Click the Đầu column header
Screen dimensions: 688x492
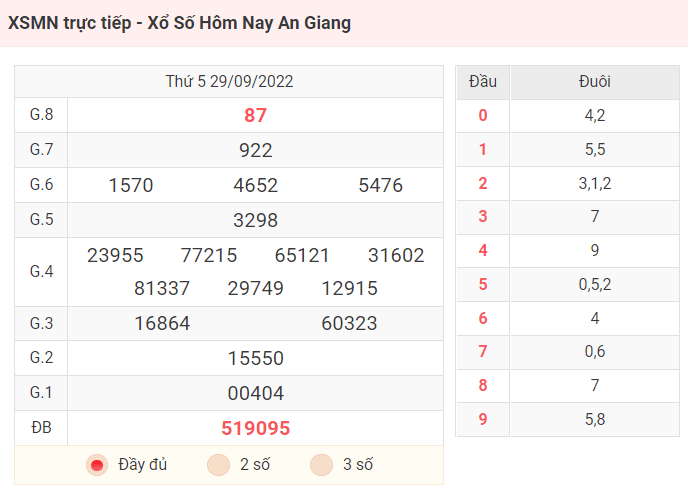point(483,82)
